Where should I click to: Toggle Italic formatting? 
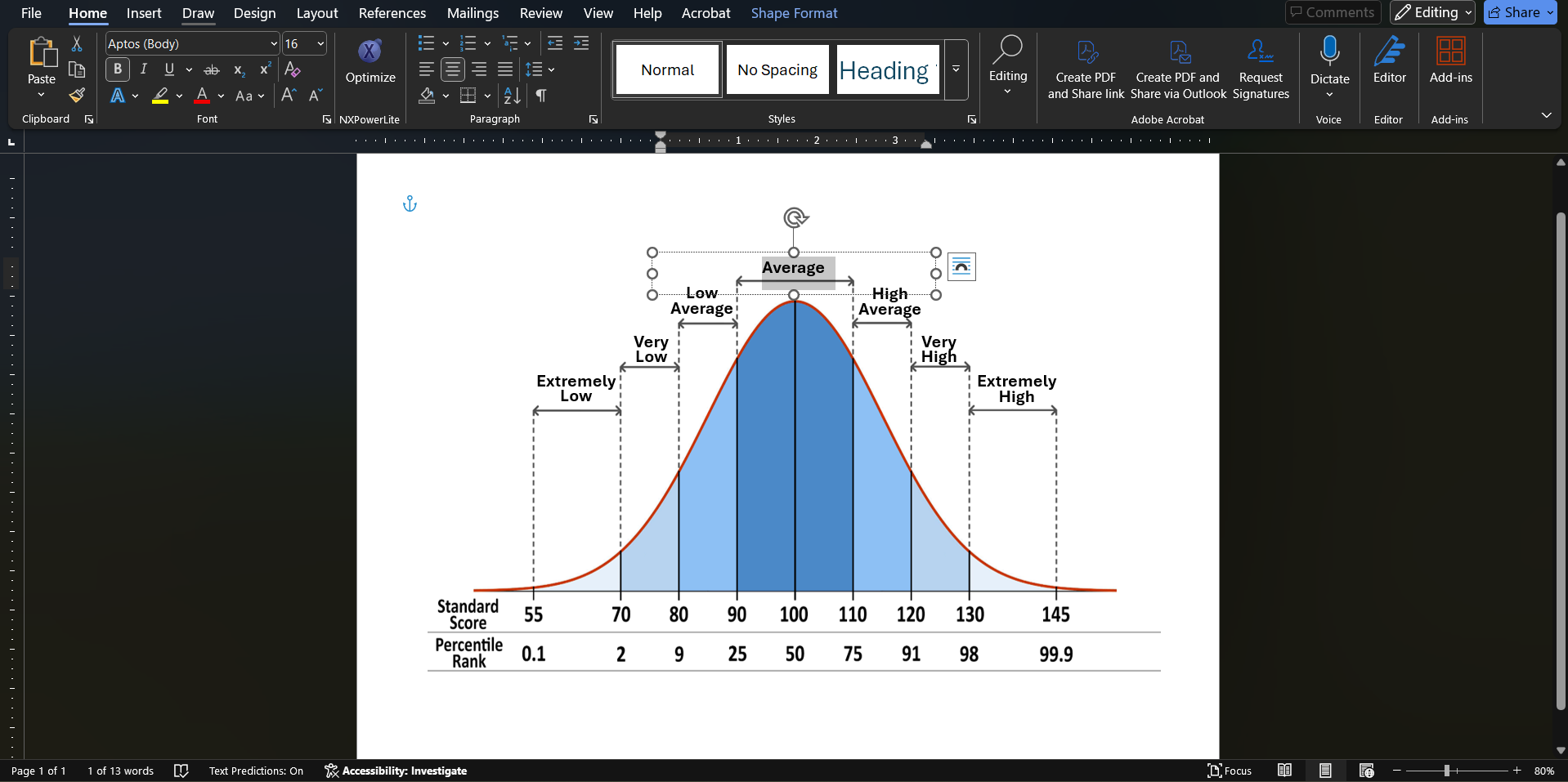(144, 69)
